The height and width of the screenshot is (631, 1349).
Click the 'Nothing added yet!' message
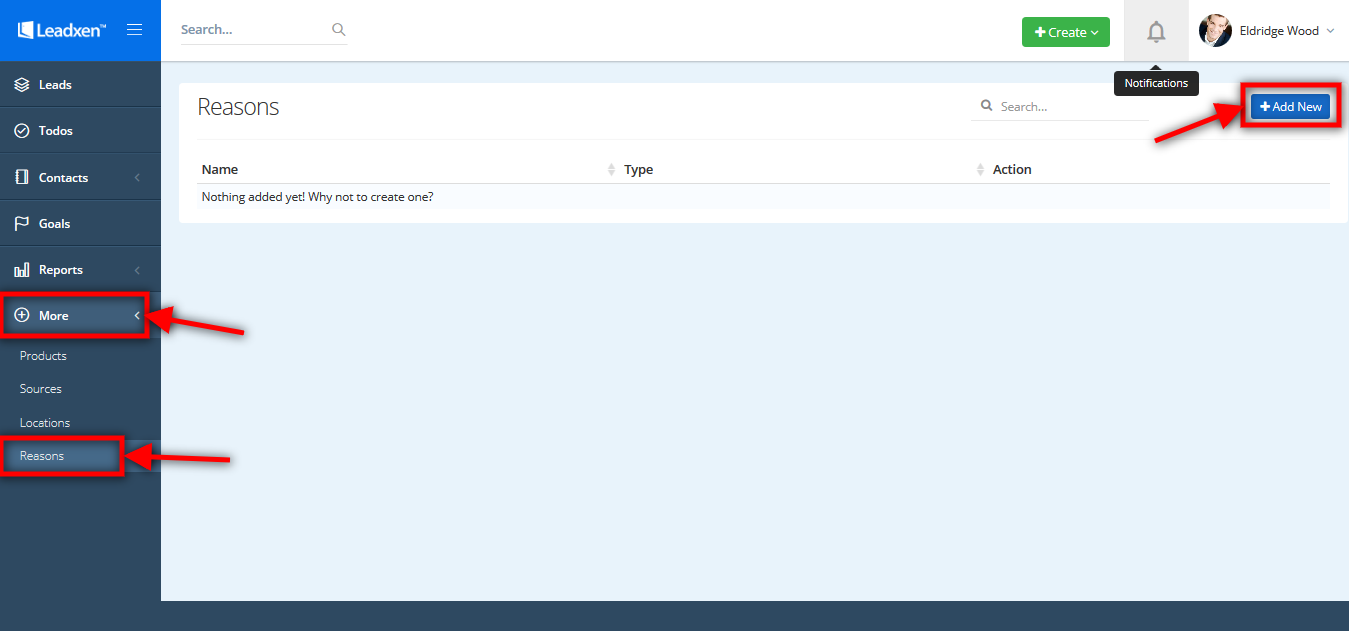pyautogui.click(x=317, y=197)
